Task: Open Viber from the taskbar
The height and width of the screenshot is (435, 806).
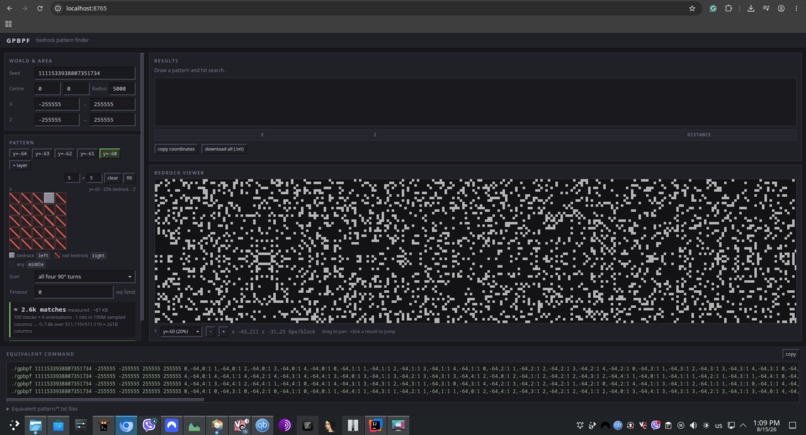Action: (149, 425)
